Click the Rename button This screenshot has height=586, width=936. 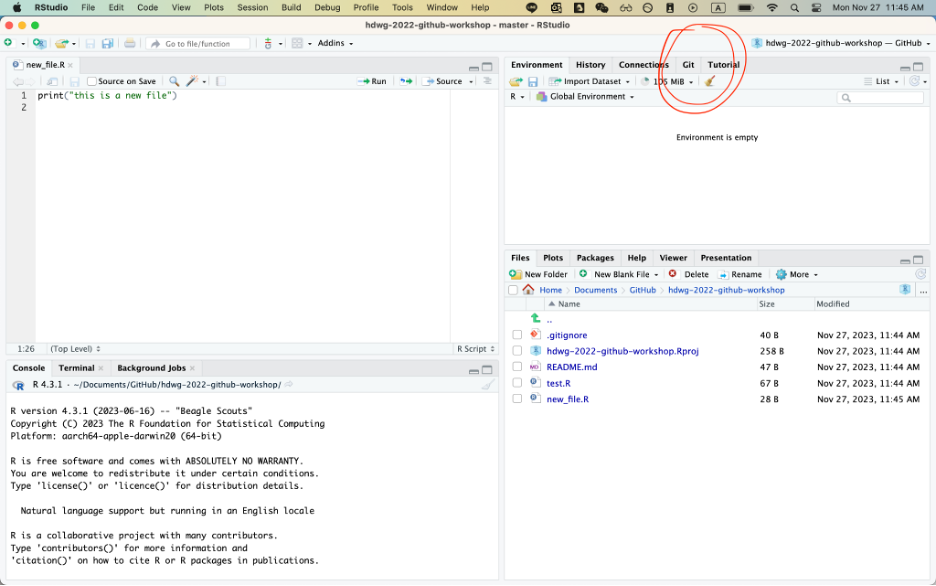pos(740,275)
